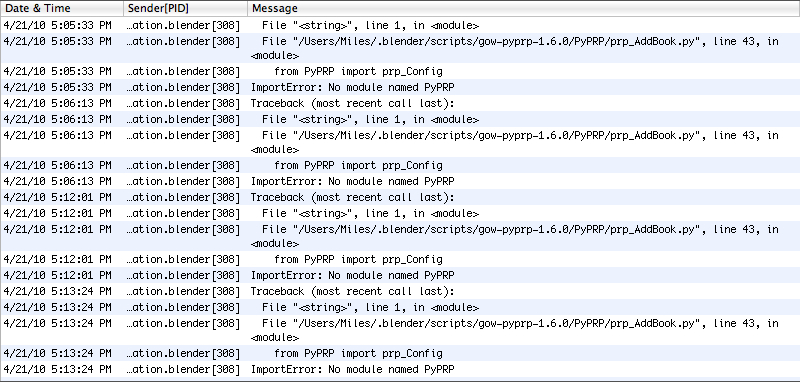Select the 5:06:13 prp_AddBook.py file path message

point(515,142)
